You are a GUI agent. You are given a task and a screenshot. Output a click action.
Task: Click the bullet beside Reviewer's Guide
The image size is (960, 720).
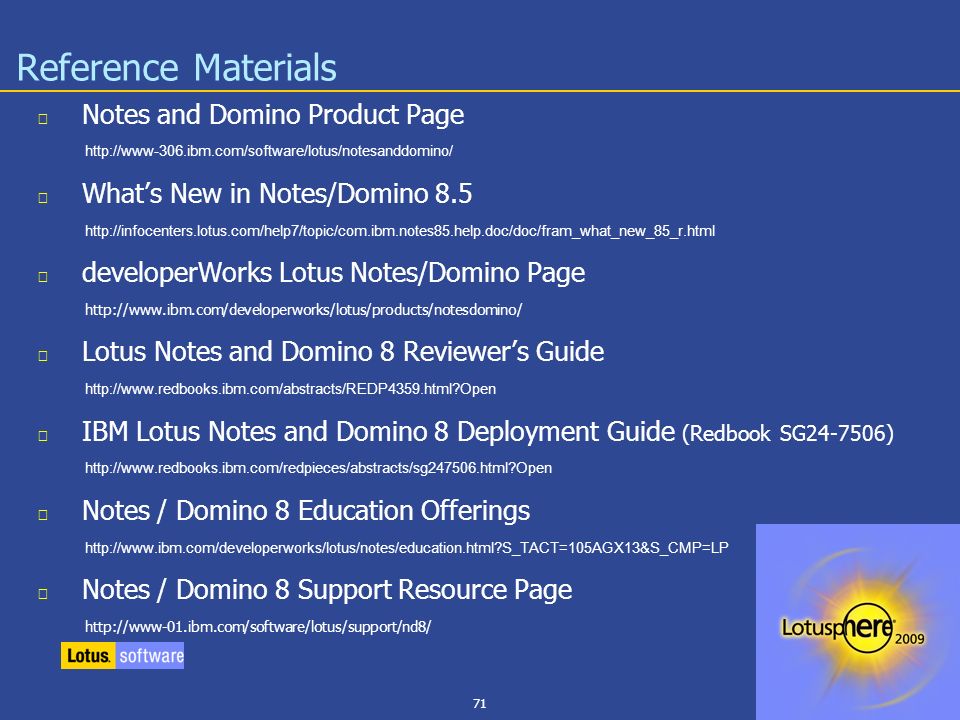[x=43, y=355]
